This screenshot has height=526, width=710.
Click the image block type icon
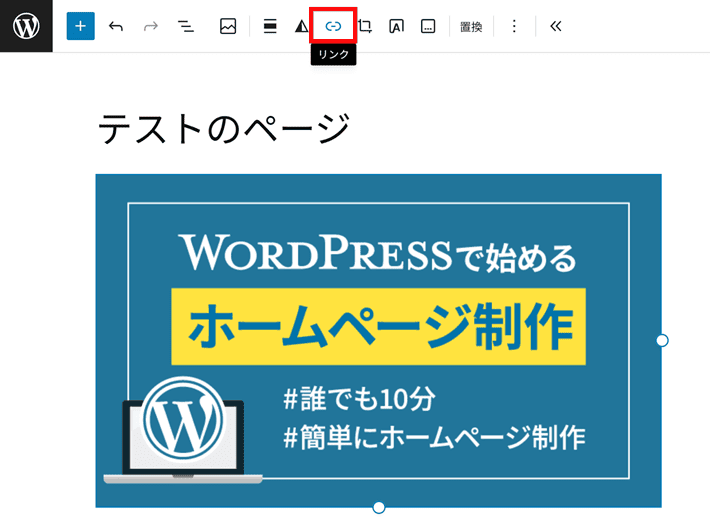pos(228,26)
